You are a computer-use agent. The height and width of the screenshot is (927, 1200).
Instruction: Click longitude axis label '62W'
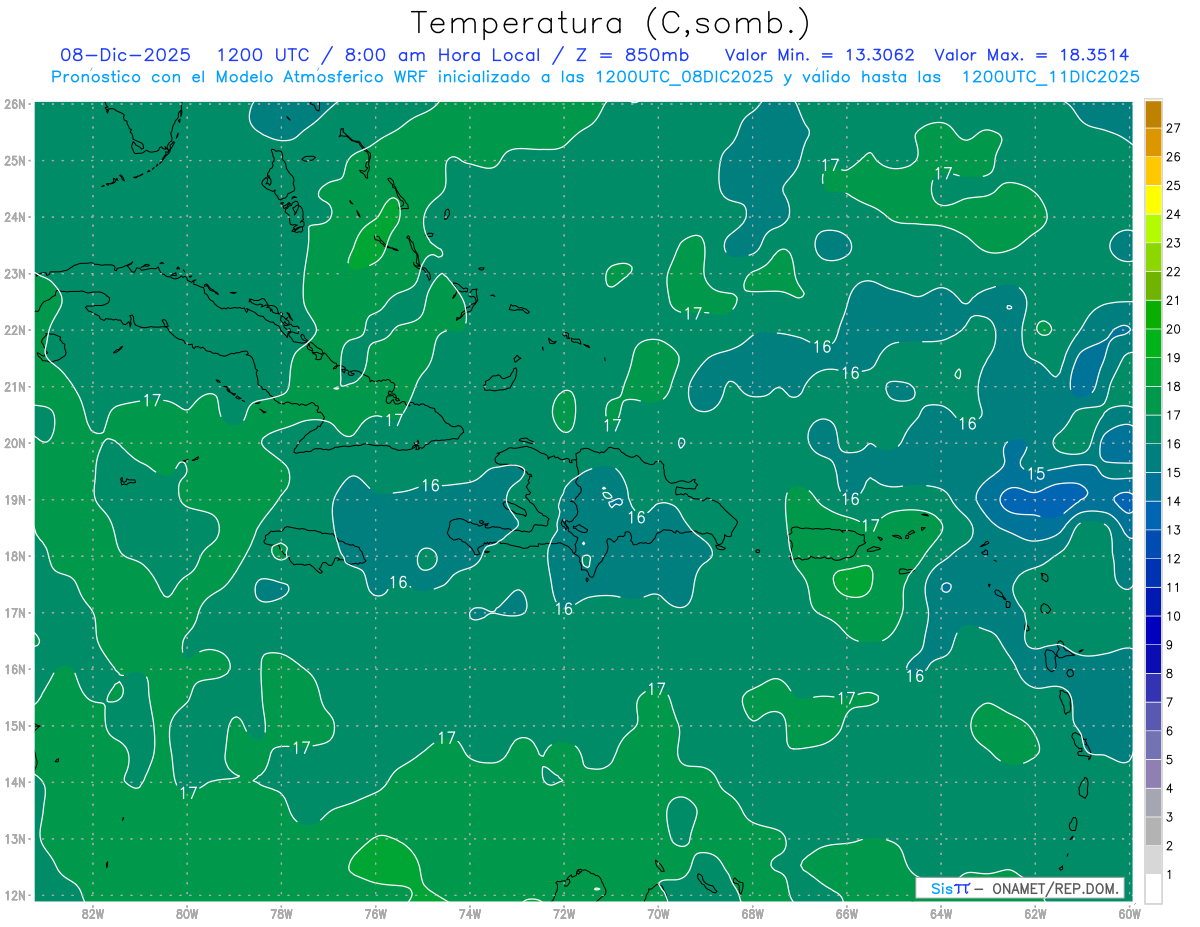pos(1035,912)
